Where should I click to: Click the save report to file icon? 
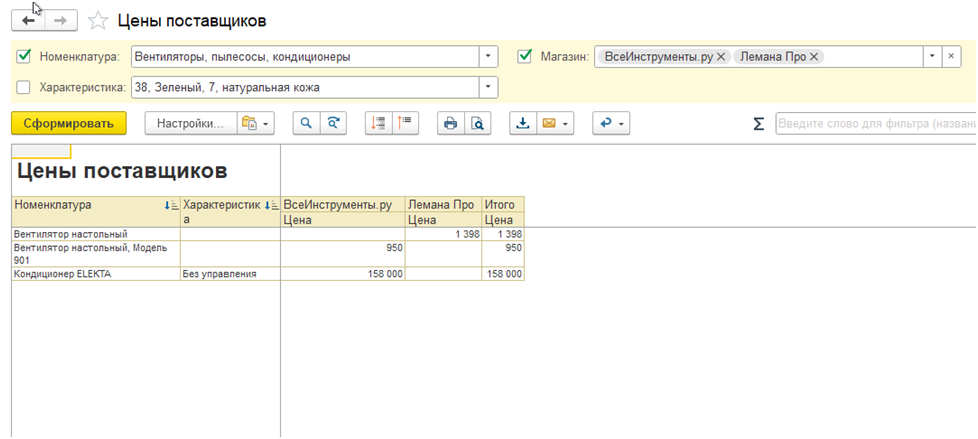pos(522,123)
